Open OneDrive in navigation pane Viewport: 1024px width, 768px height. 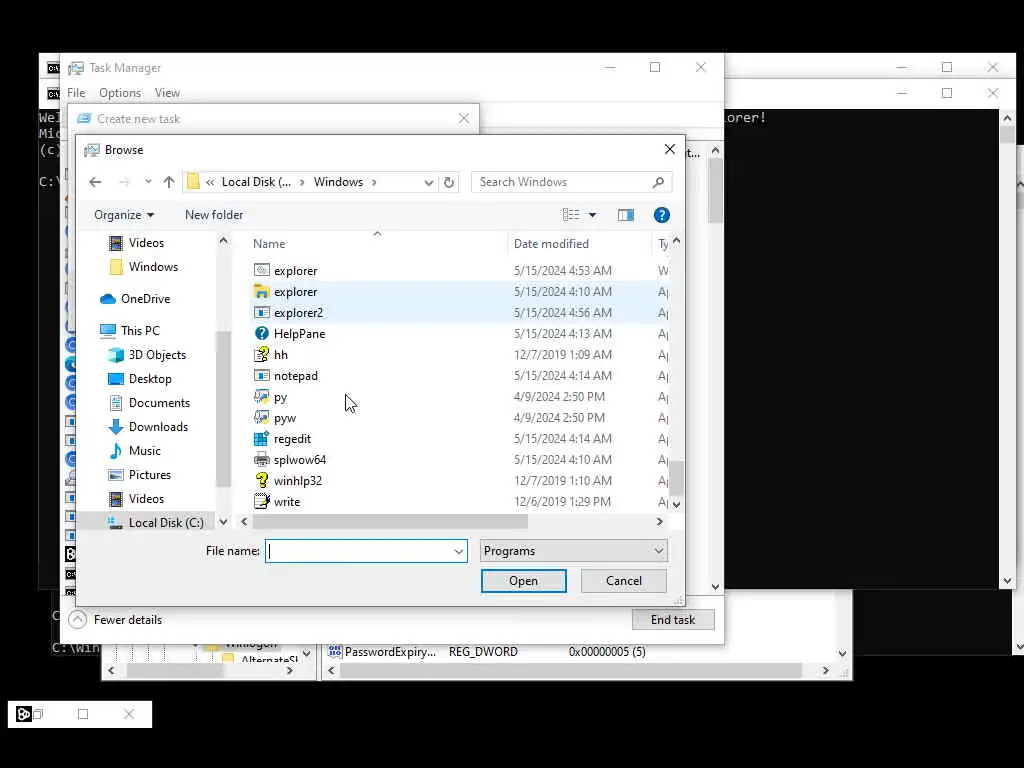(145, 298)
